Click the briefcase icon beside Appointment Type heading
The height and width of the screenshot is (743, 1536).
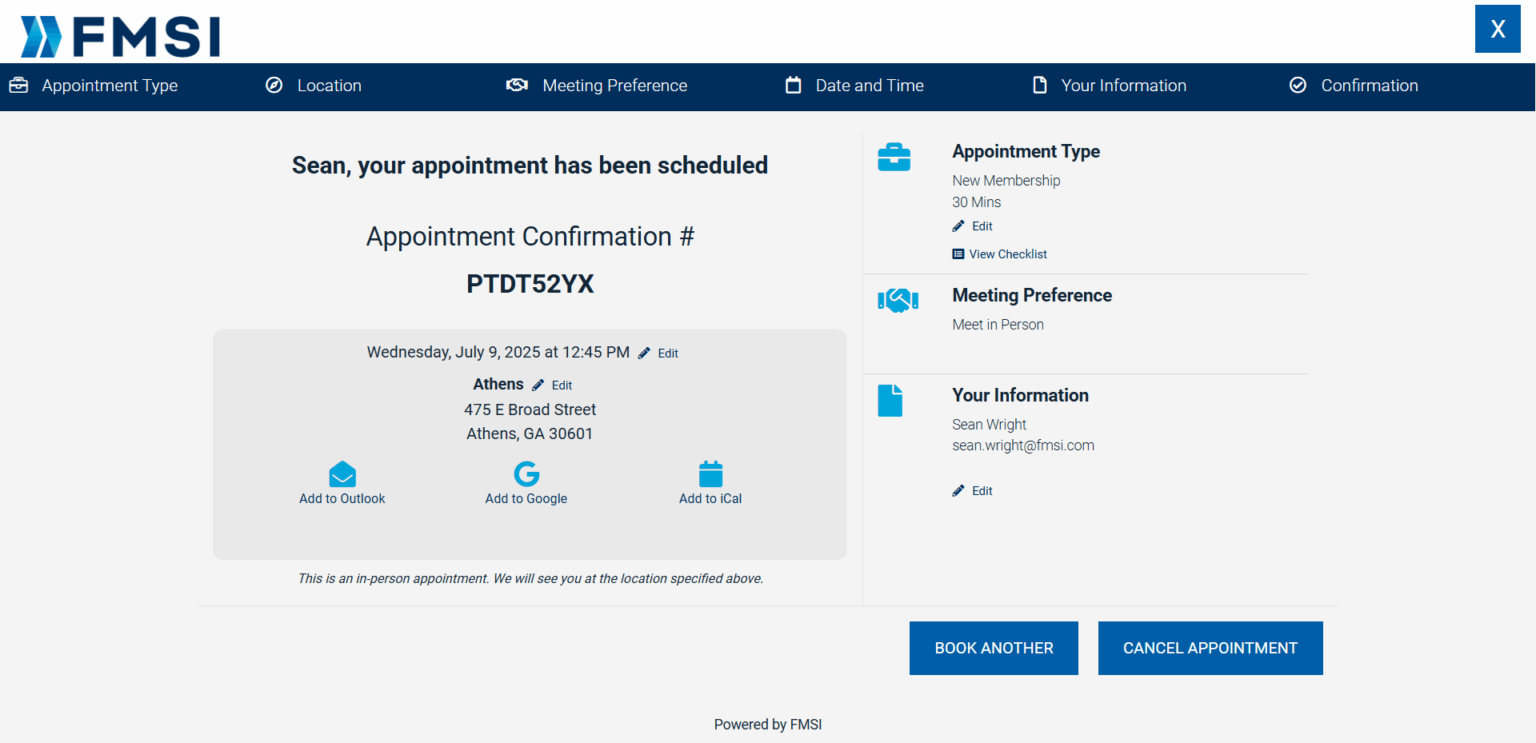point(893,157)
